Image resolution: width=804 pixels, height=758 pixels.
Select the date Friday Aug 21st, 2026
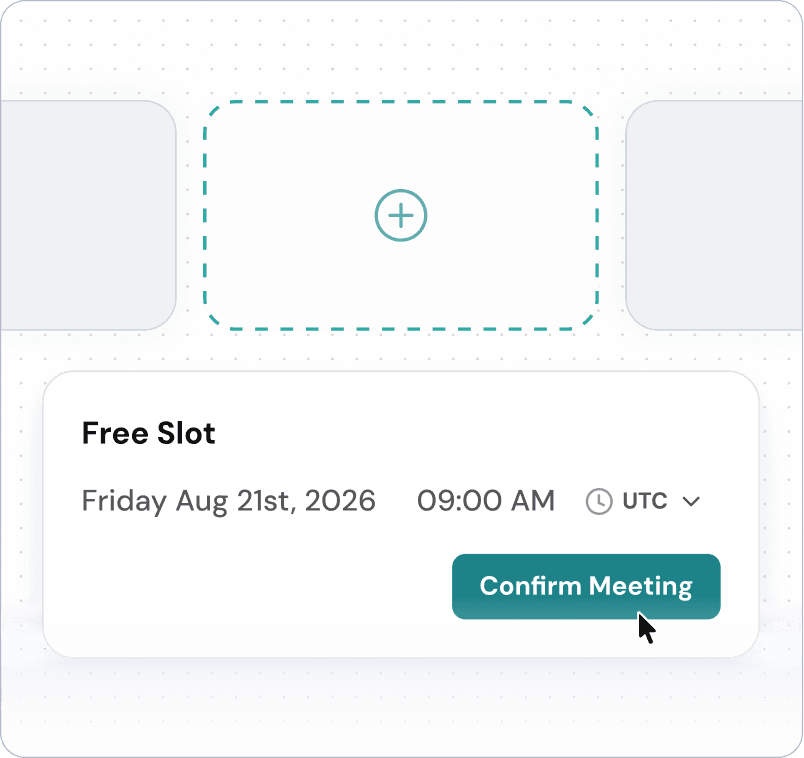(228, 501)
